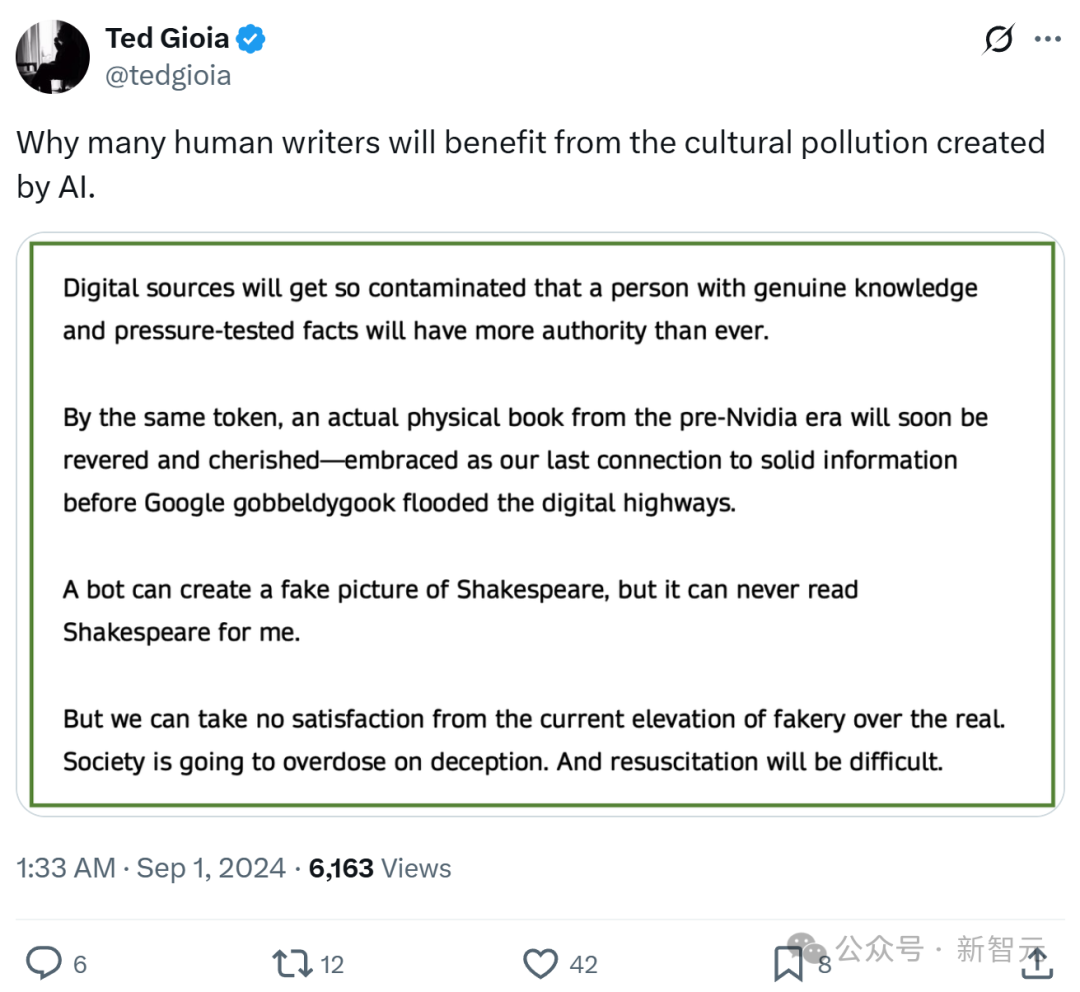This screenshot has width=1080, height=992.
Task: Open the Grok slashed-circle icon
Action: [x=999, y=40]
